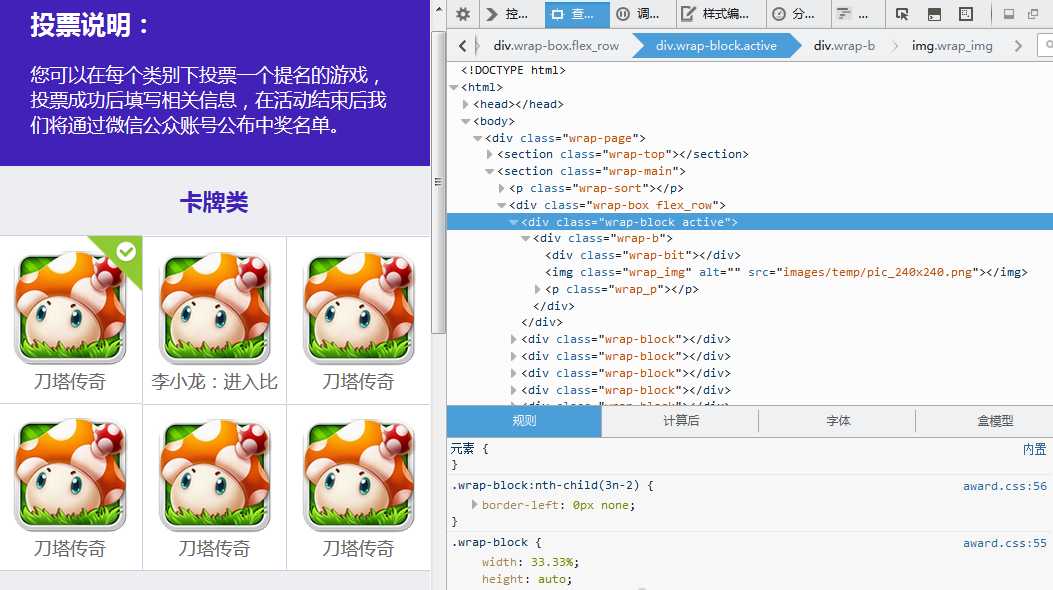Expand the border-left property value

[x=475, y=505]
